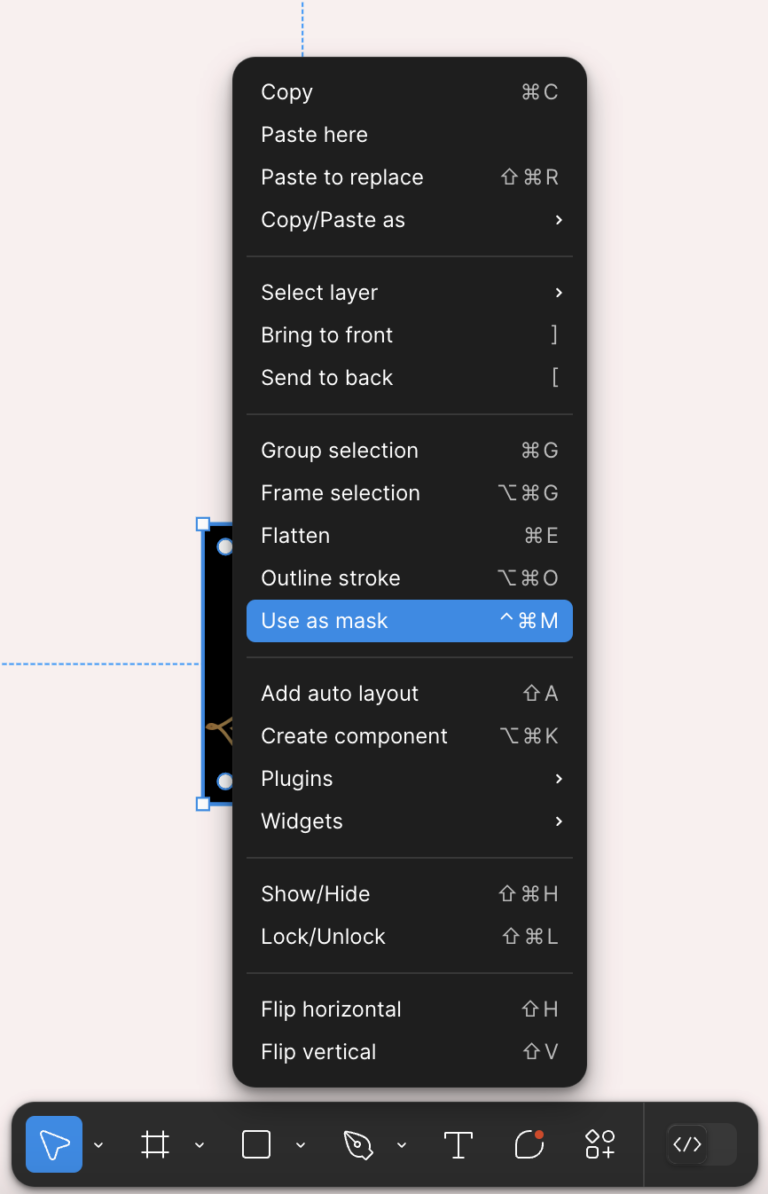Select the Text tool
Screen dimensions: 768x1194
pyautogui.click(x=458, y=1144)
